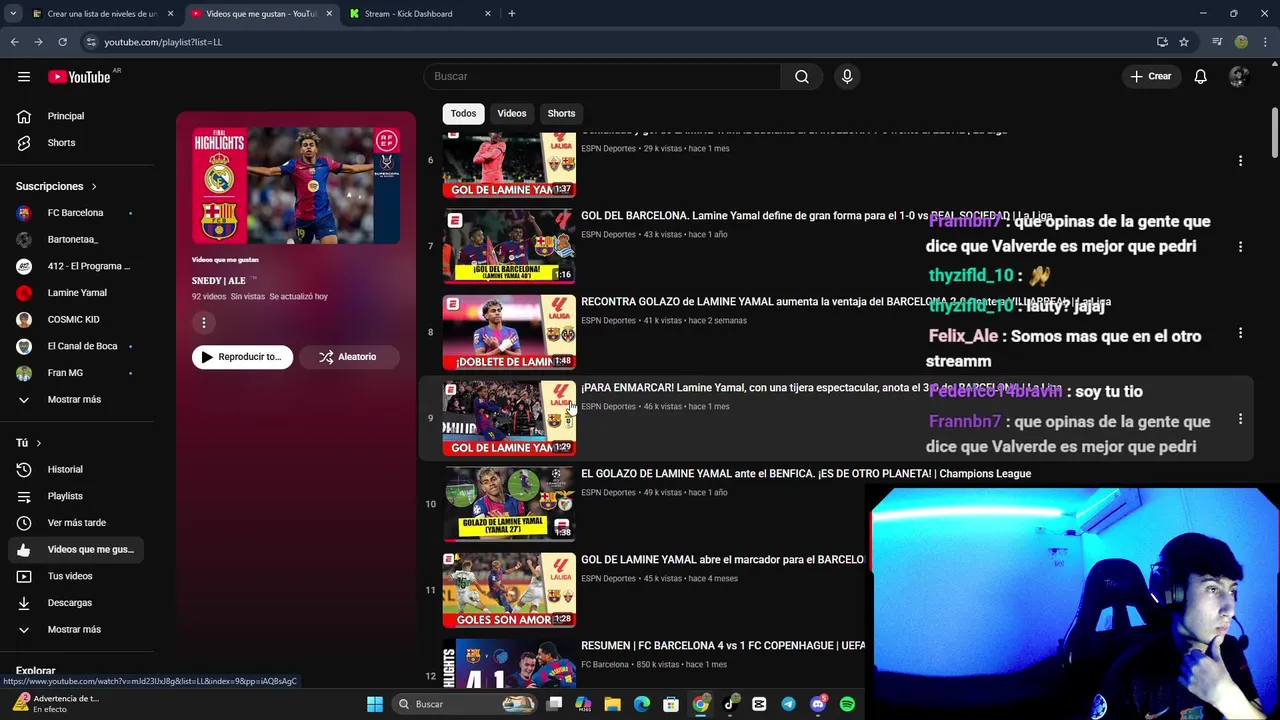Image resolution: width=1280 pixels, height=720 pixels.
Task: Open the account avatar menu
Action: pyautogui.click(x=1239, y=76)
